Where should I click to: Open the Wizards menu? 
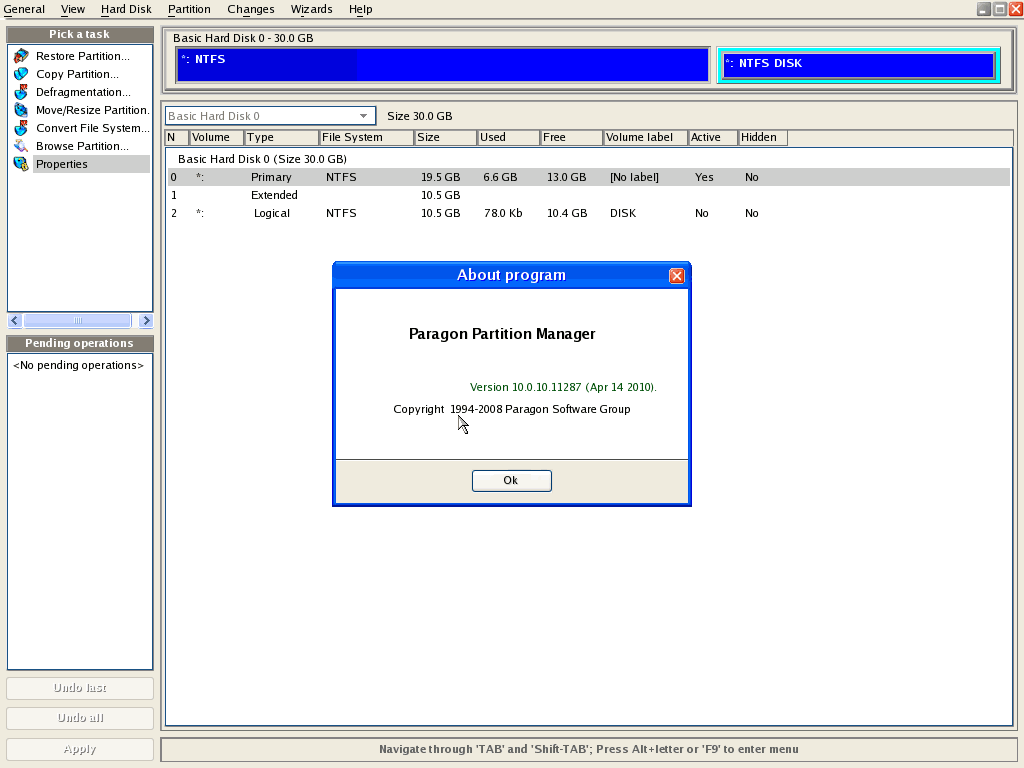[312, 9]
